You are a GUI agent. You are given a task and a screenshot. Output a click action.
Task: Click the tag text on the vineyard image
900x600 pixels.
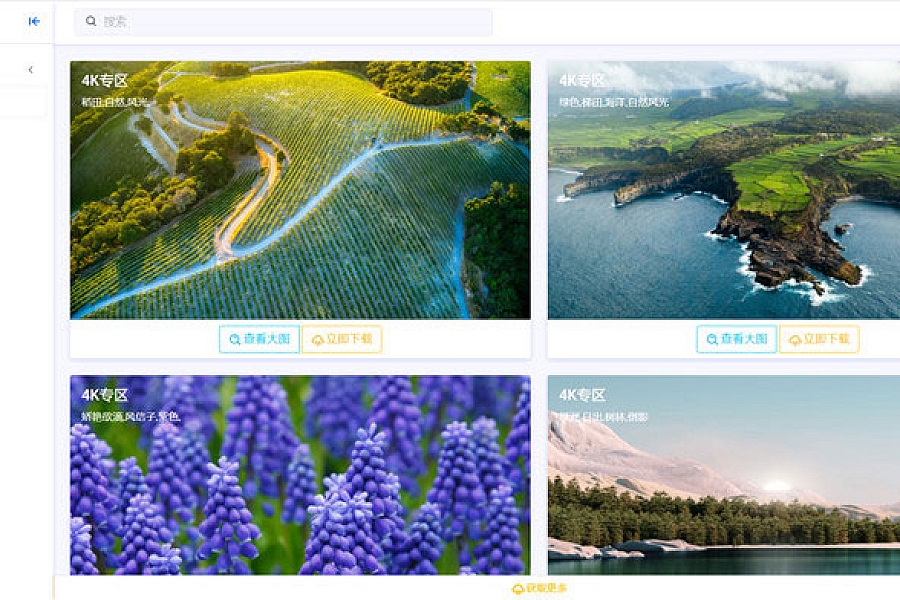(x=114, y=103)
